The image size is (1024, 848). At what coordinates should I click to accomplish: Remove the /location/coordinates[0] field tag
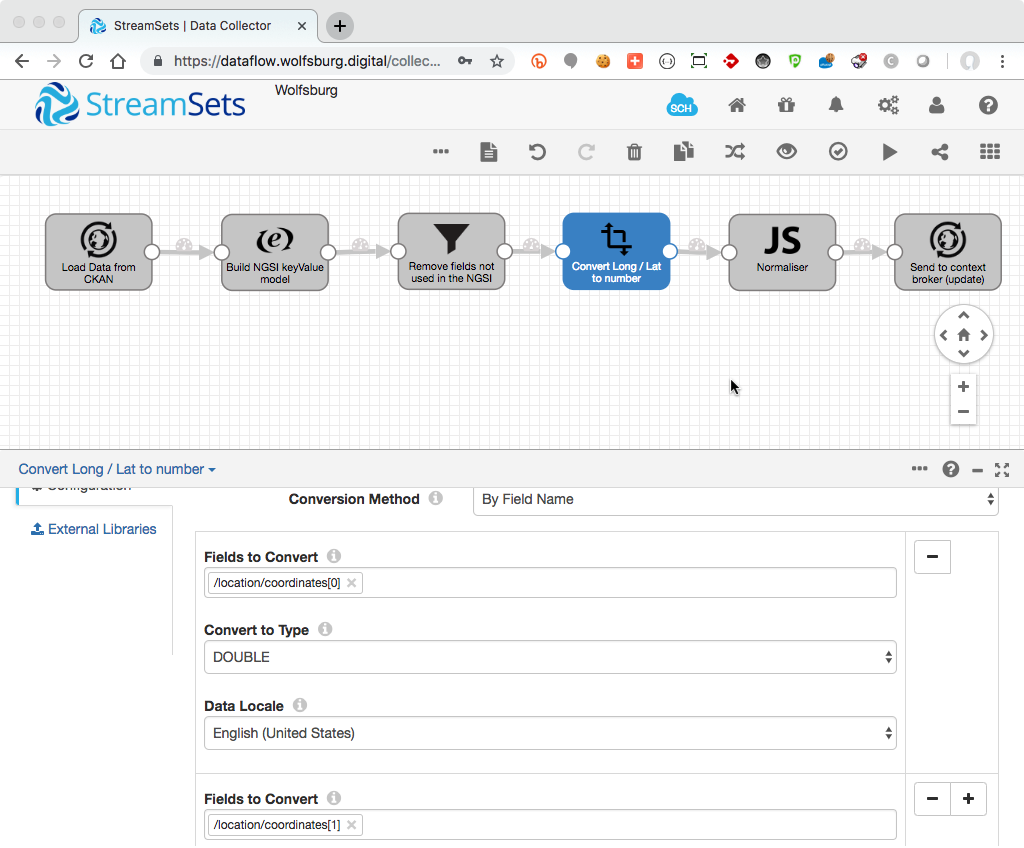coord(352,583)
